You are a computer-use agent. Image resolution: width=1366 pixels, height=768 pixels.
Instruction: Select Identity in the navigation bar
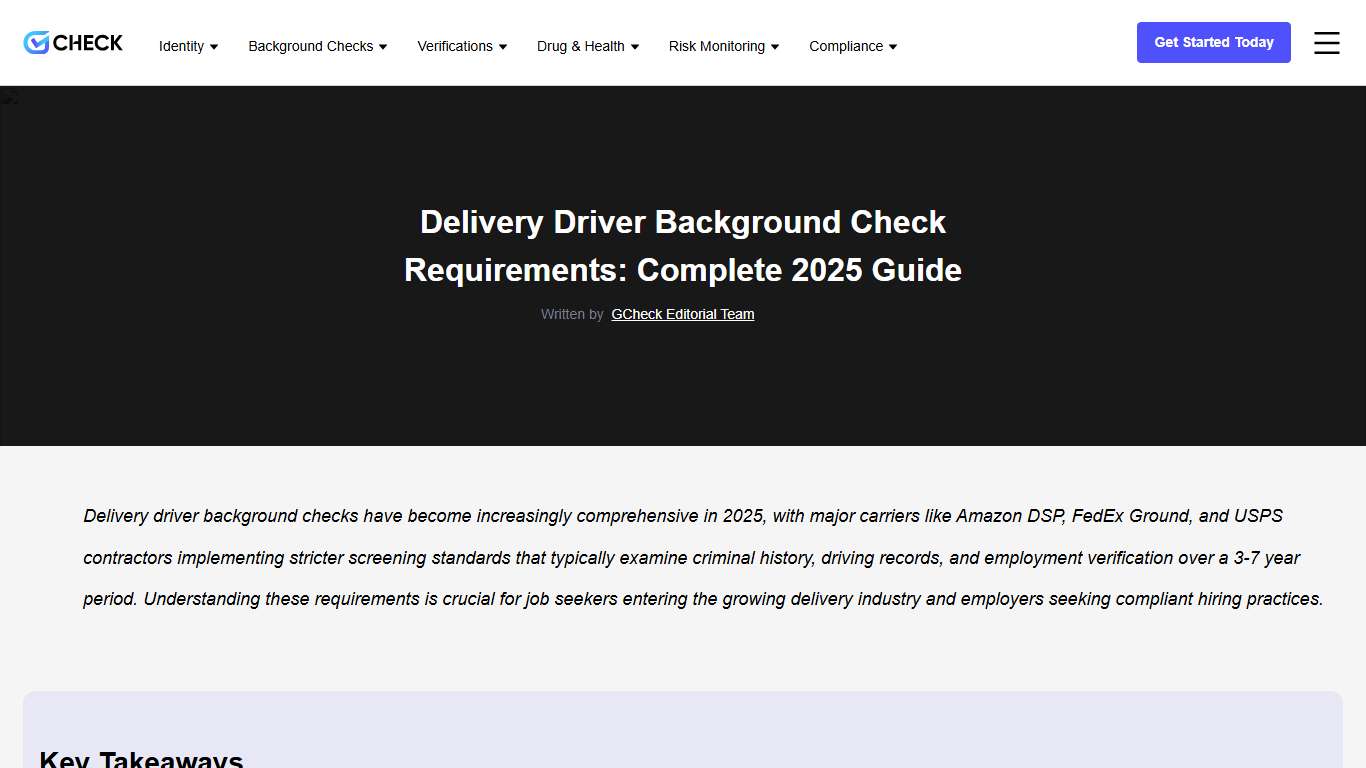pyautogui.click(x=182, y=46)
